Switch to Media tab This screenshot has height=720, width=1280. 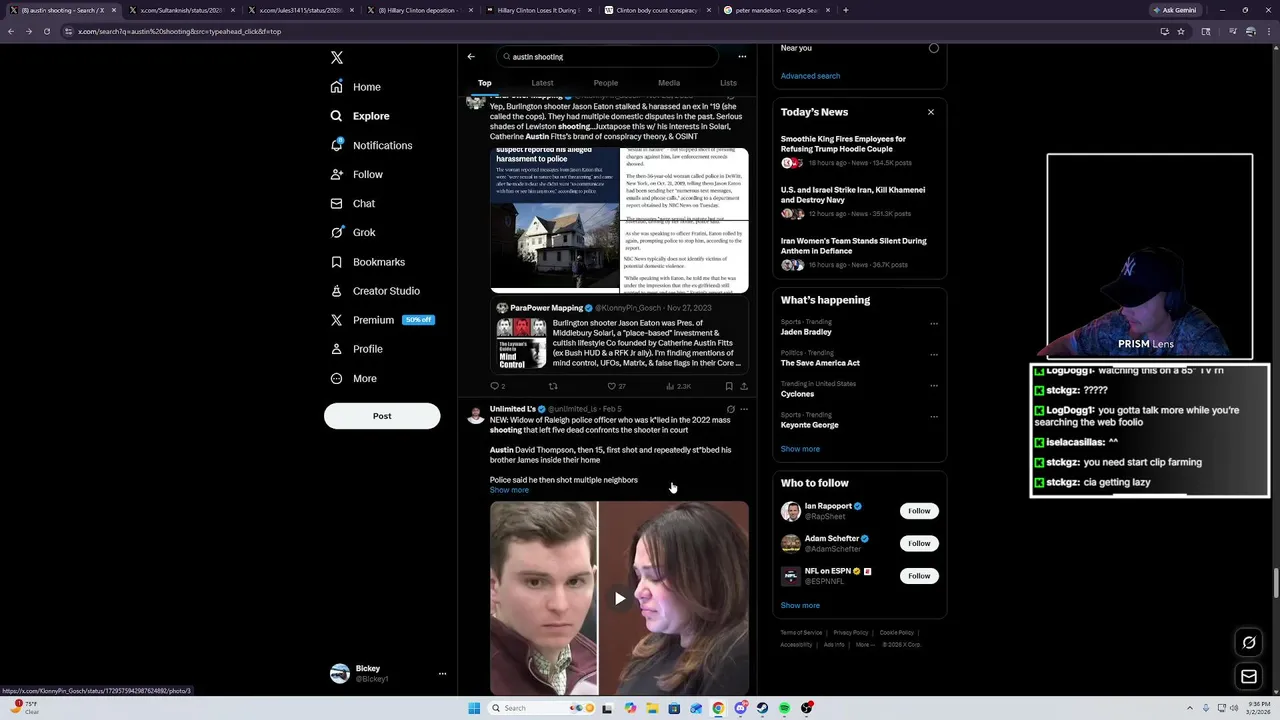(x=669, y=83)
